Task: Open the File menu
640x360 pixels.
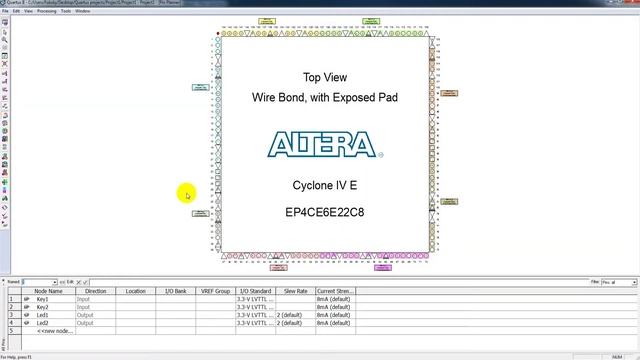Action: 5,11
